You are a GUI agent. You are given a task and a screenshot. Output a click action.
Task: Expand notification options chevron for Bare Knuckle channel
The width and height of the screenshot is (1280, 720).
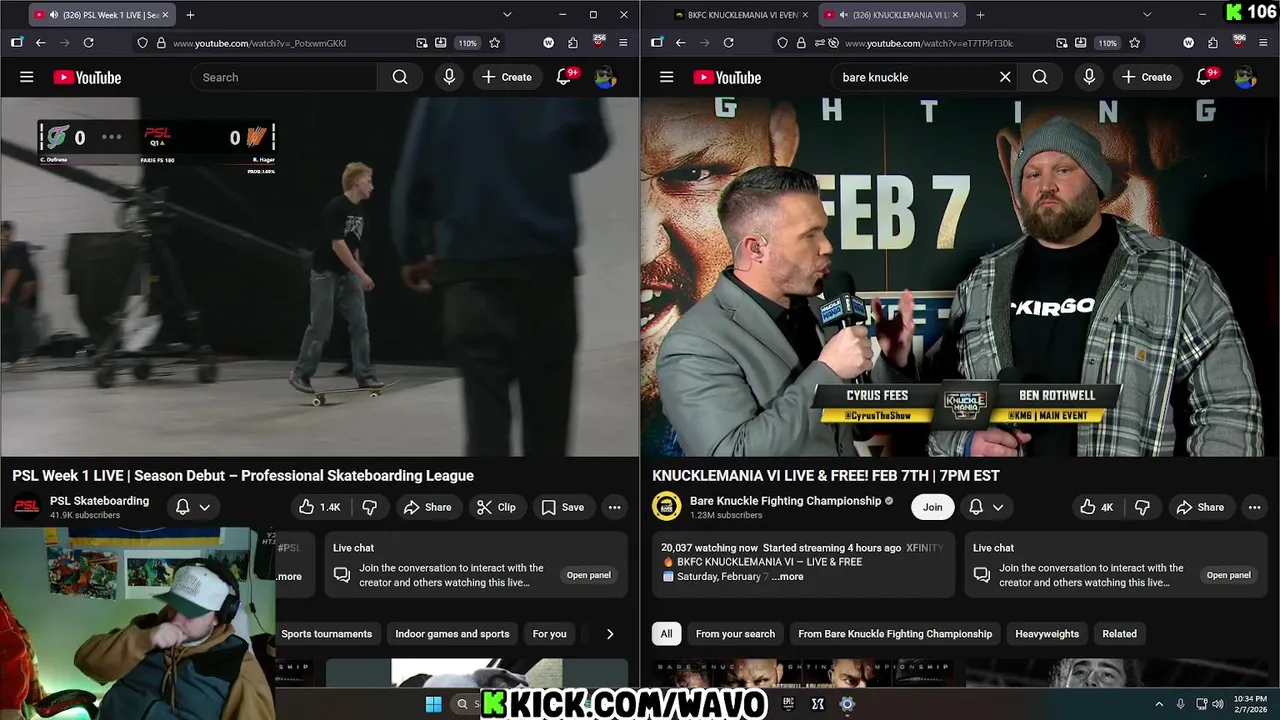(x=998, y=507)
